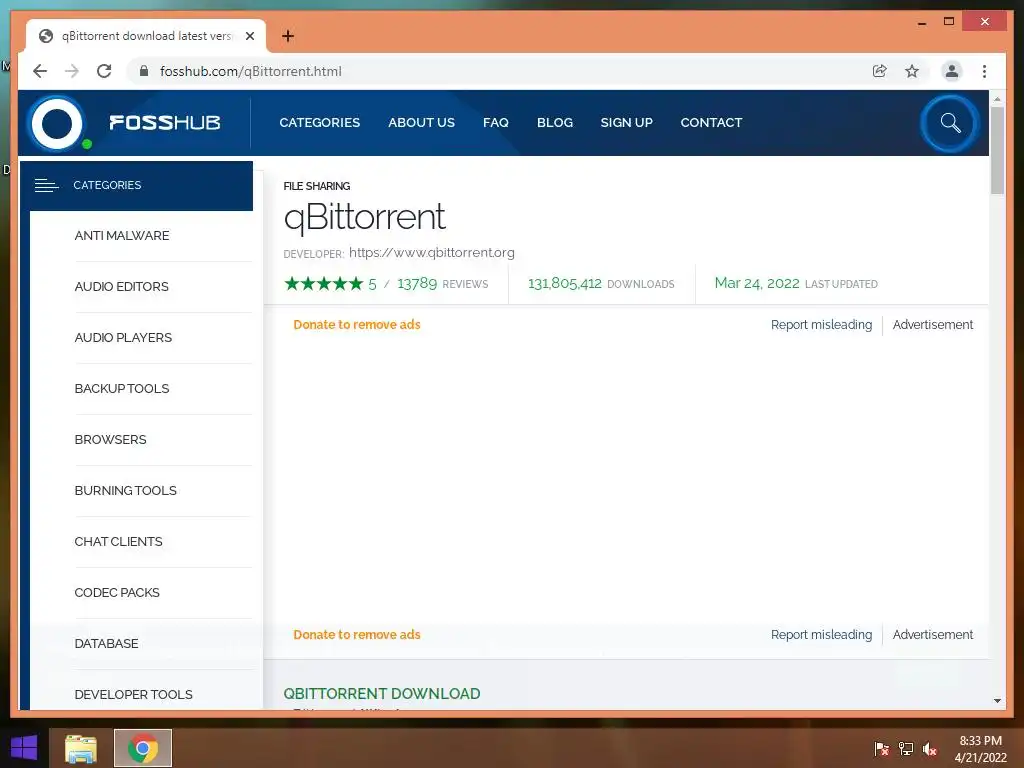Expand the CATEGORIES sidebar header
1024x768 pixels.
(x=136, y=185)
